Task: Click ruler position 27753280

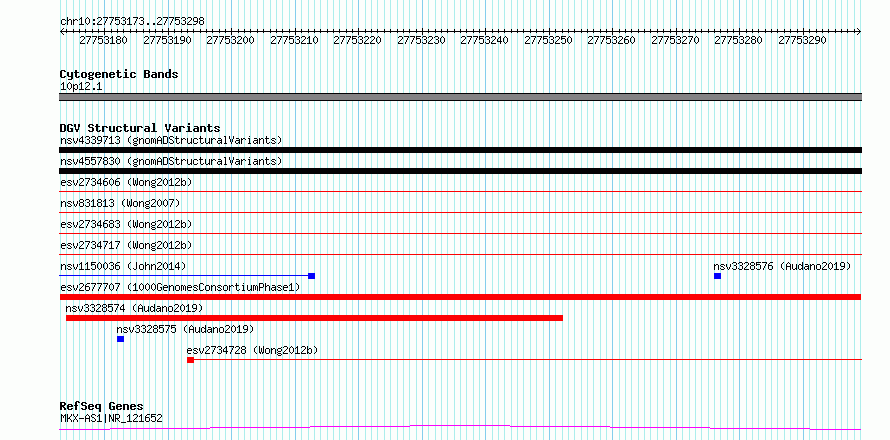Action: [739, 40]
